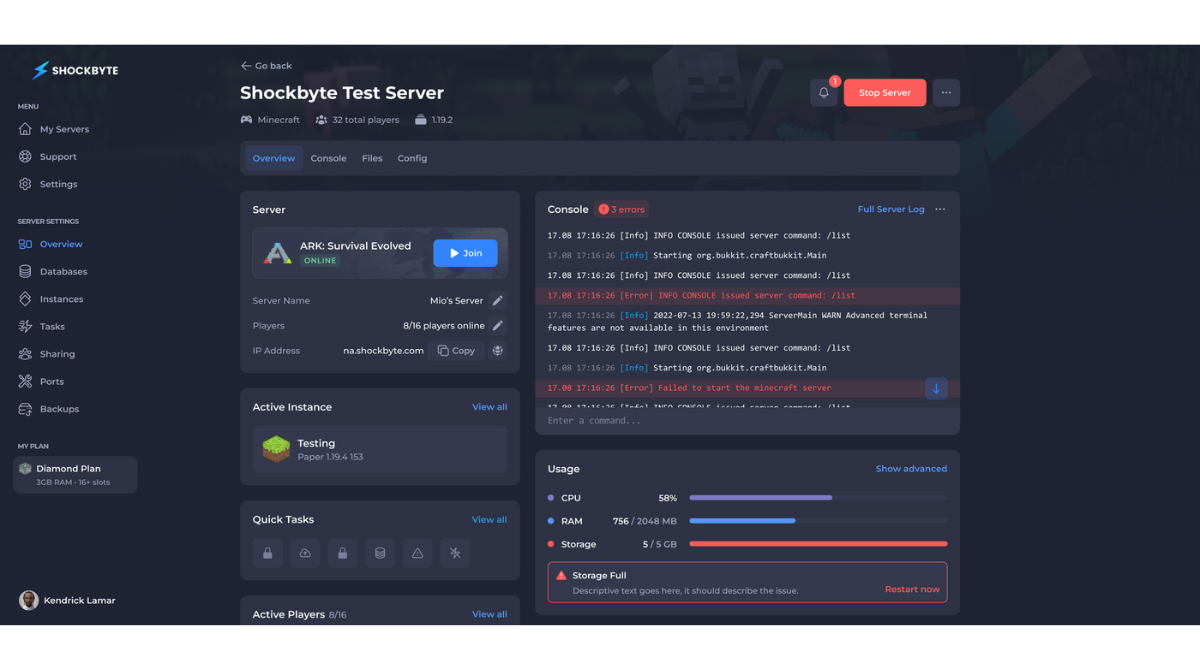Click the grass block instance icon
1200x670 pixels.
coord(276,449)
